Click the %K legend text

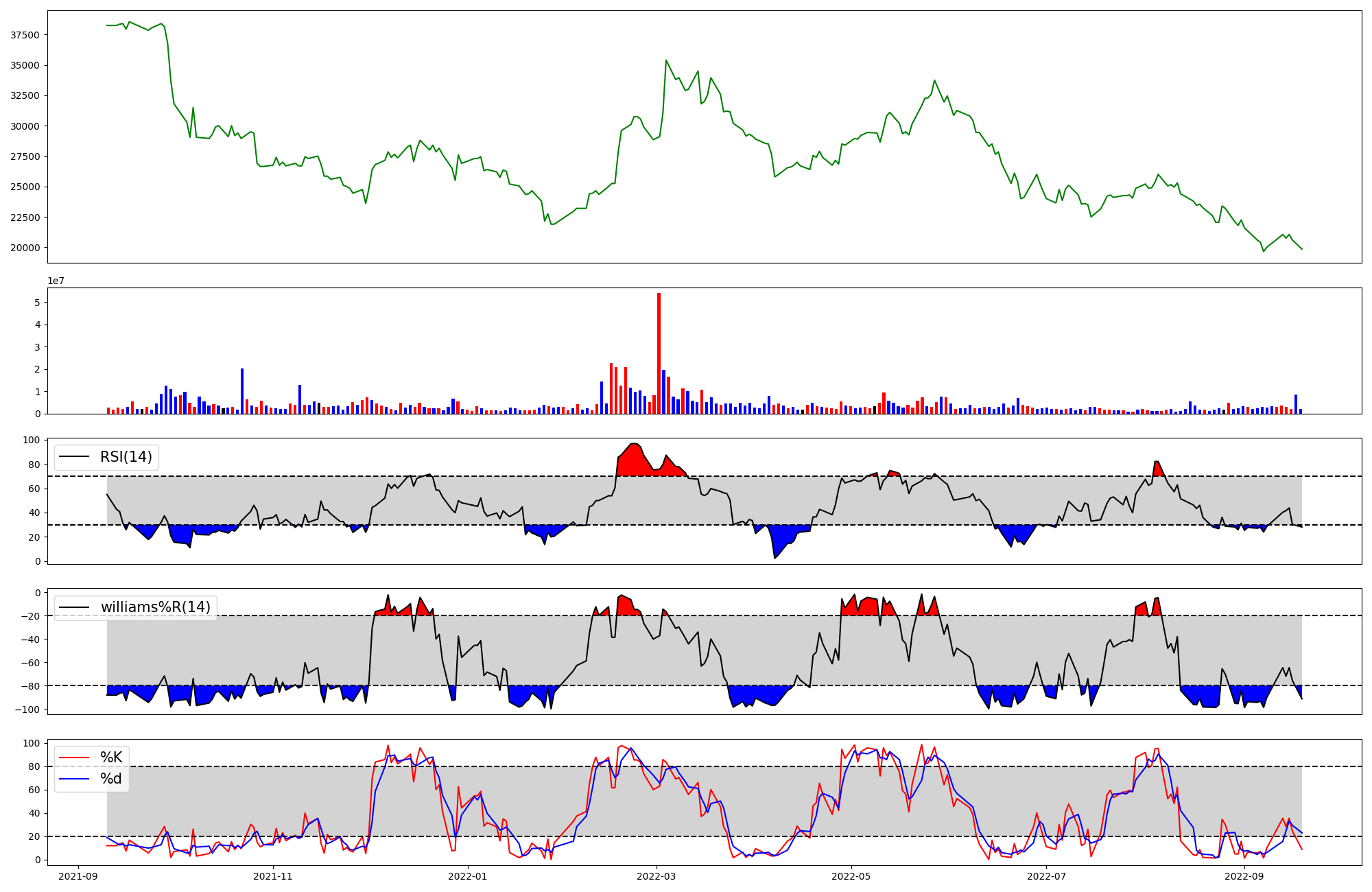pos(111,758)
